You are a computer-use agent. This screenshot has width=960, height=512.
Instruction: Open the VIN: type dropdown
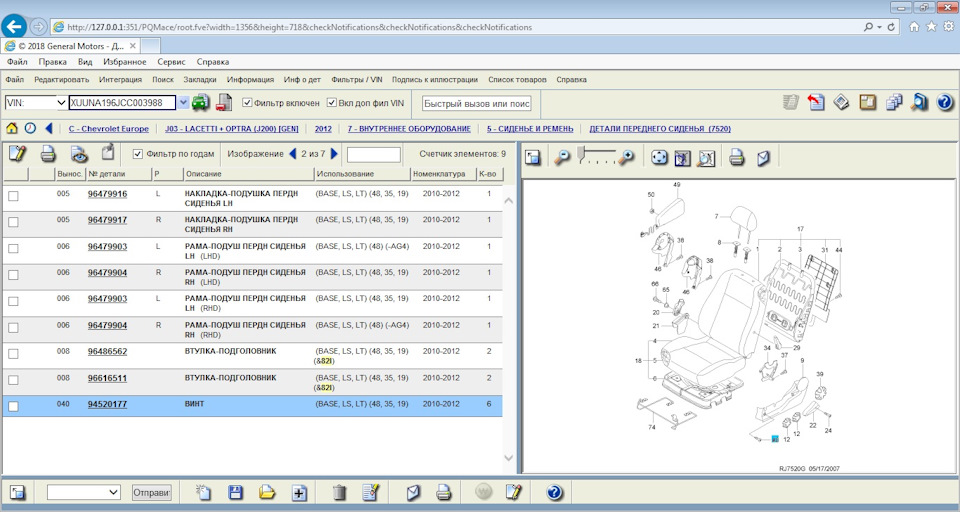coord(36,103)
